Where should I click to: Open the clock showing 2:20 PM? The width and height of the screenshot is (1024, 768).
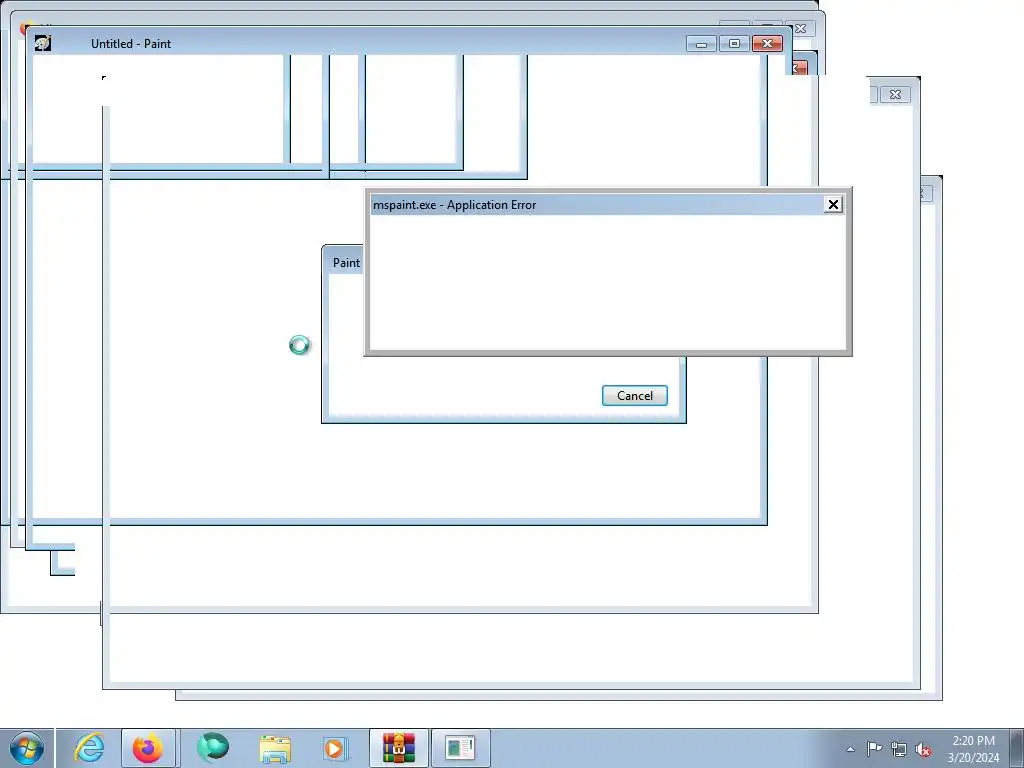pyautogui.click(x=973, y=749)
